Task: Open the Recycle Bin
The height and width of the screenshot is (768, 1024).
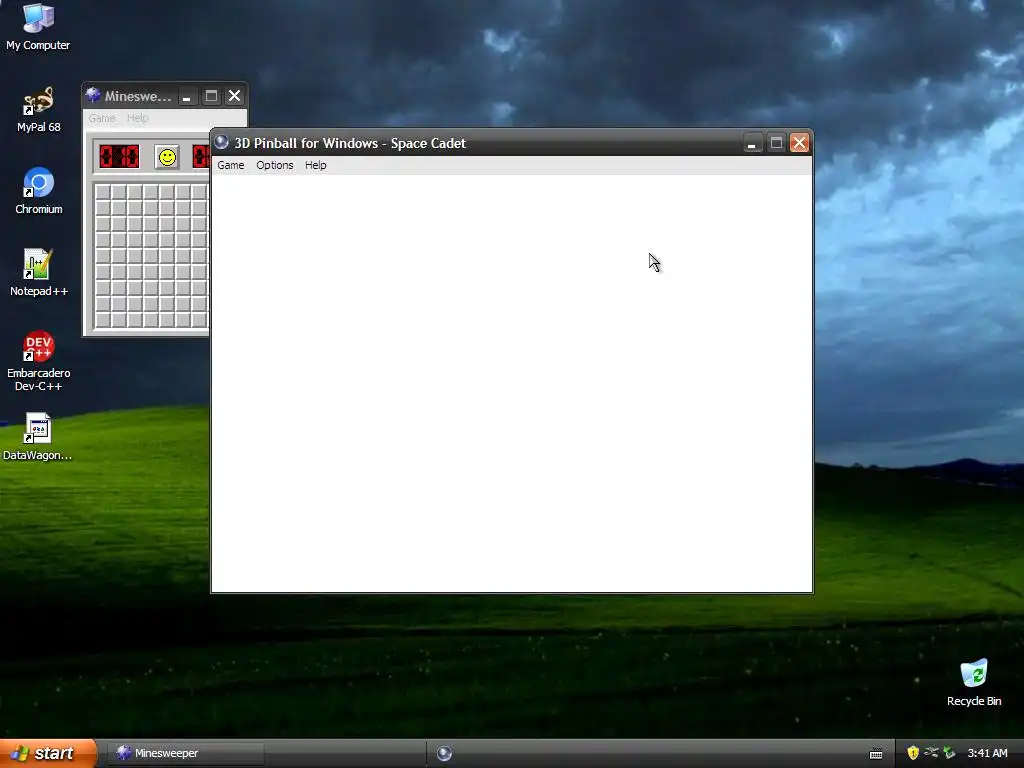Action: (x=974, y=683)
